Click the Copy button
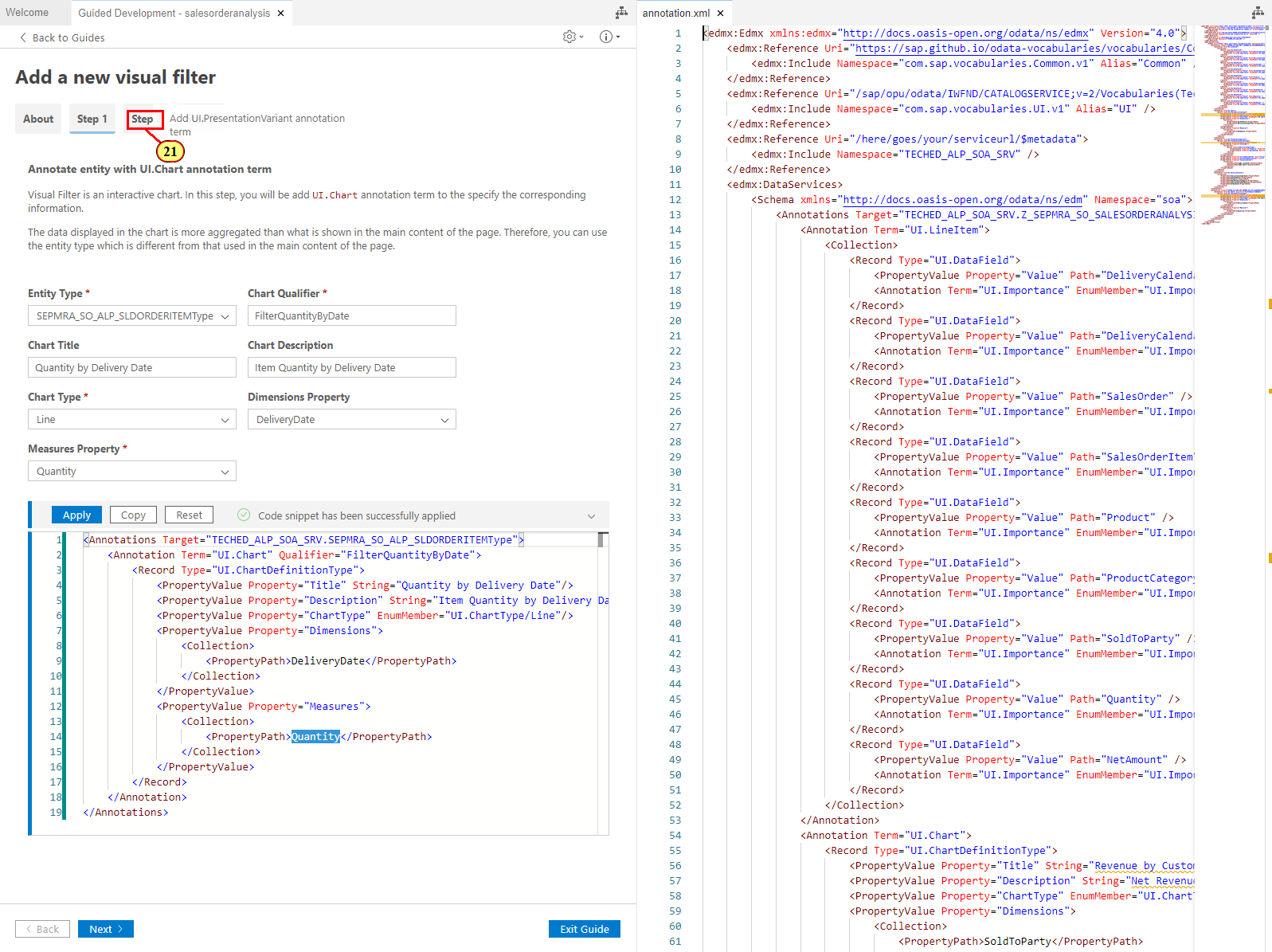Image resolution: width=1272 pixels, height=952 pixels. pyautogui.click(x=133, y=515)
